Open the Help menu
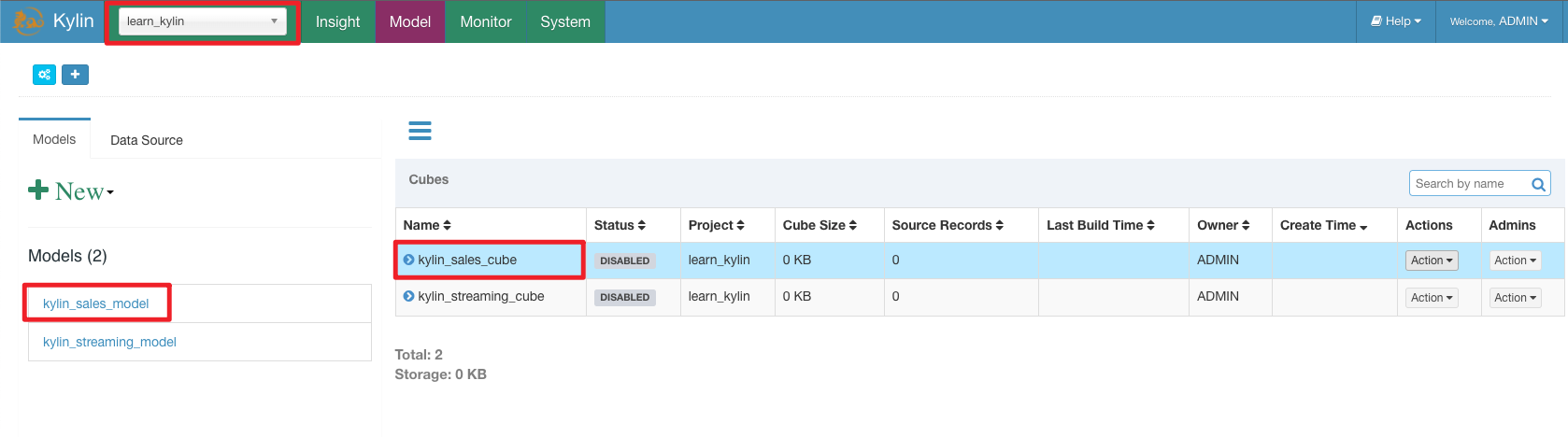The height and width of the screenshot is (437, 1568). pos(1395,21)
